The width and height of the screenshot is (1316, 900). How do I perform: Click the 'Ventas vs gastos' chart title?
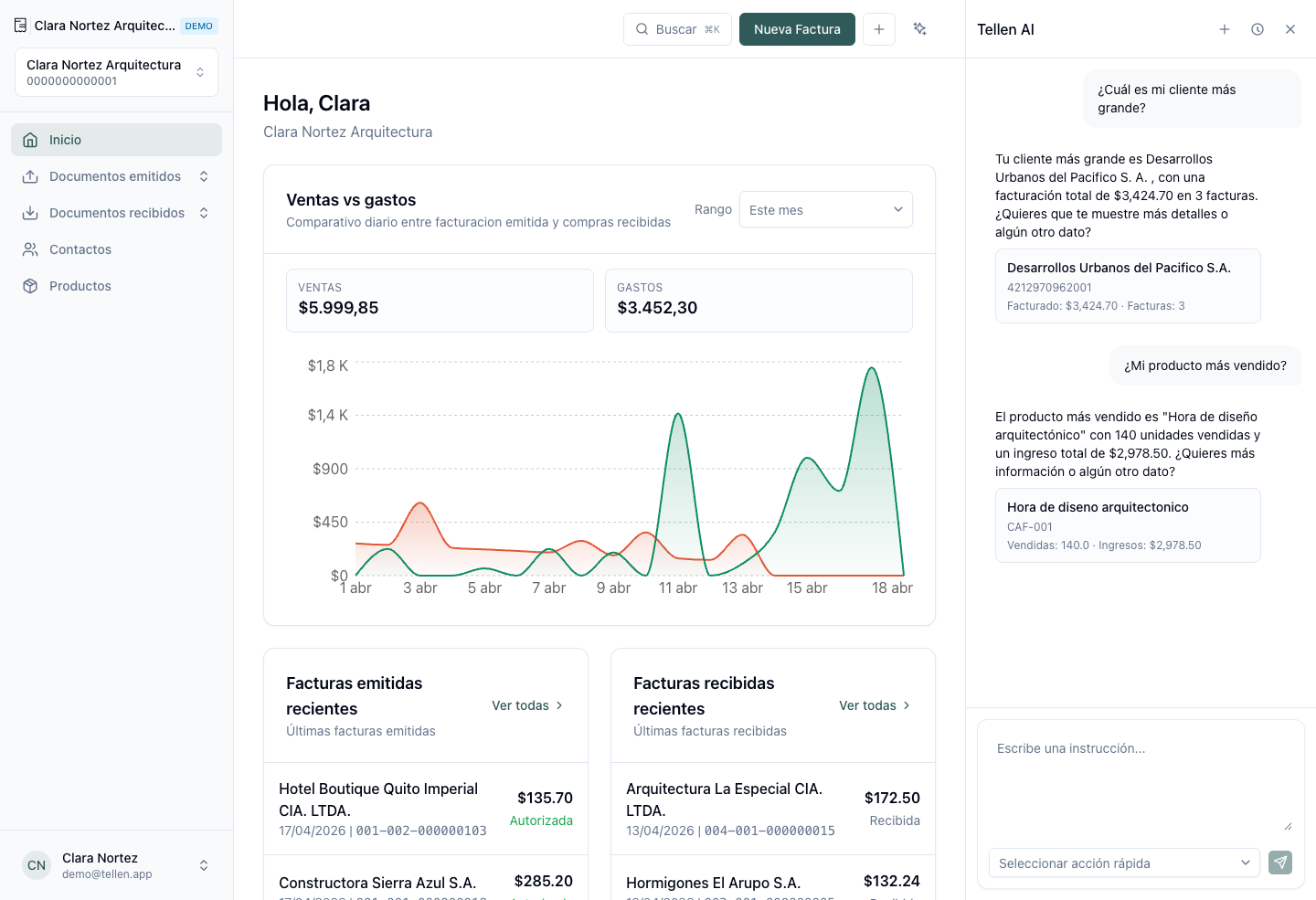coord(351,200)
